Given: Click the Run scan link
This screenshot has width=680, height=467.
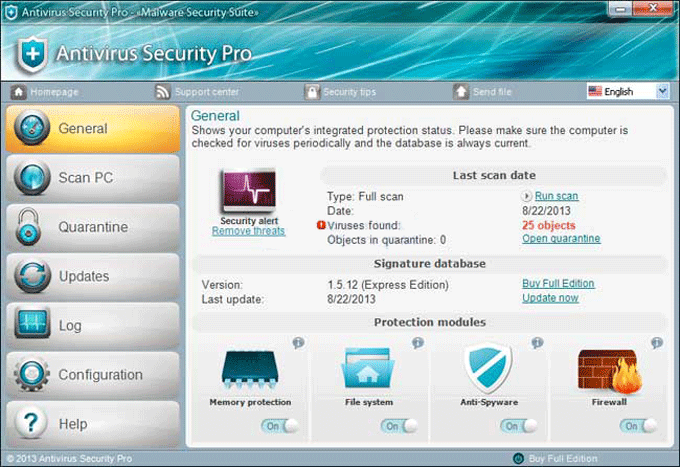Looking at the screenshot, I should click(x=556, y=196).
